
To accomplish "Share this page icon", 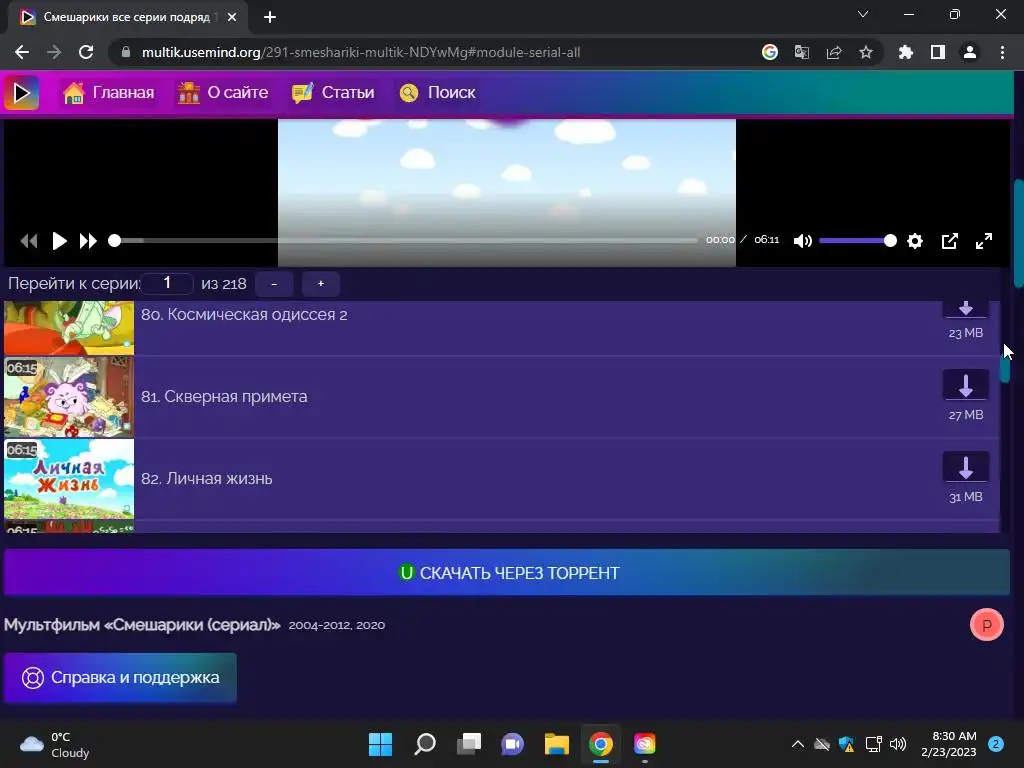I will (834, 52).
